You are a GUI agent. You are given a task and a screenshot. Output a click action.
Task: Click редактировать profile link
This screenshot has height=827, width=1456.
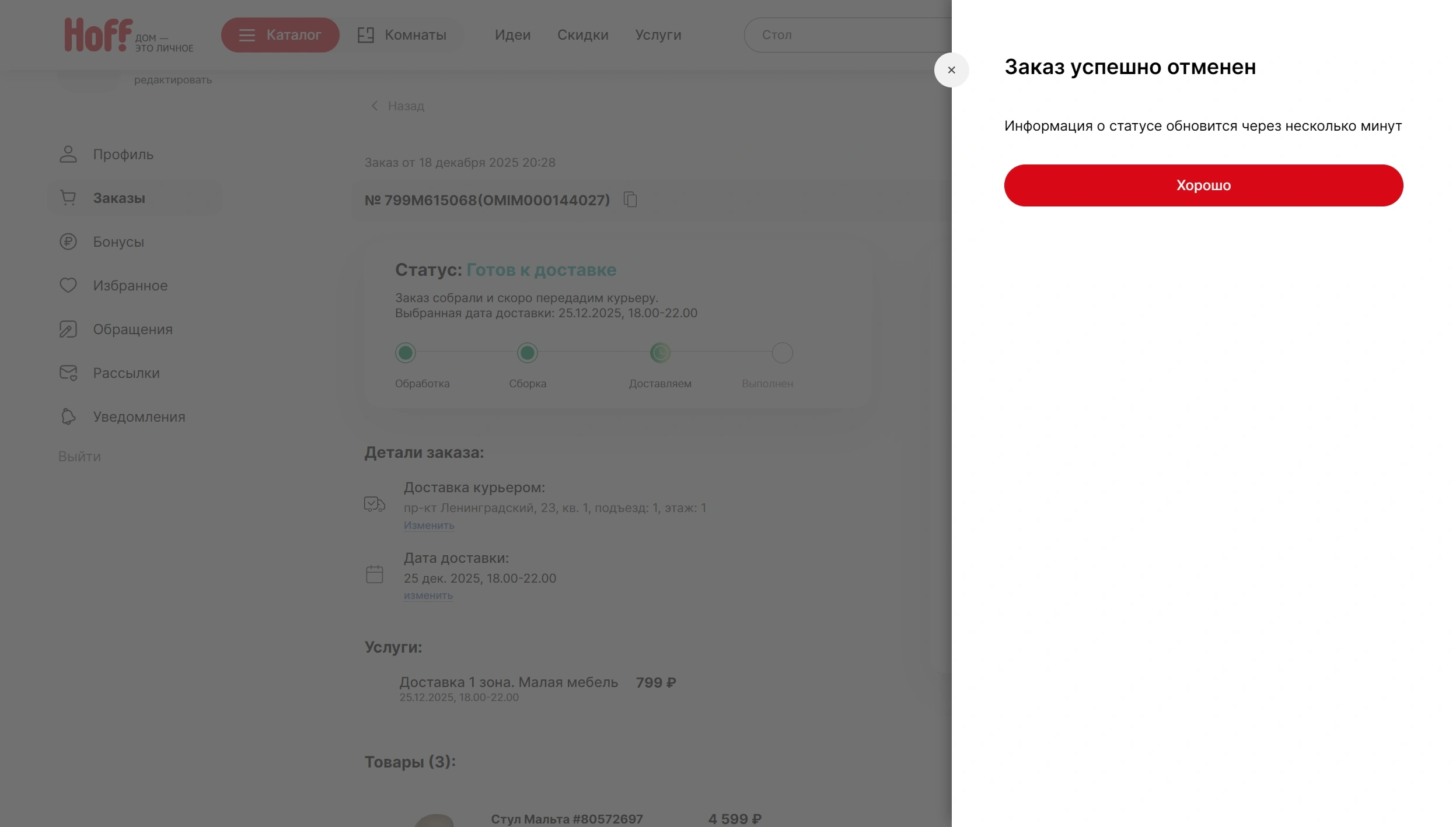coord(173,80)
